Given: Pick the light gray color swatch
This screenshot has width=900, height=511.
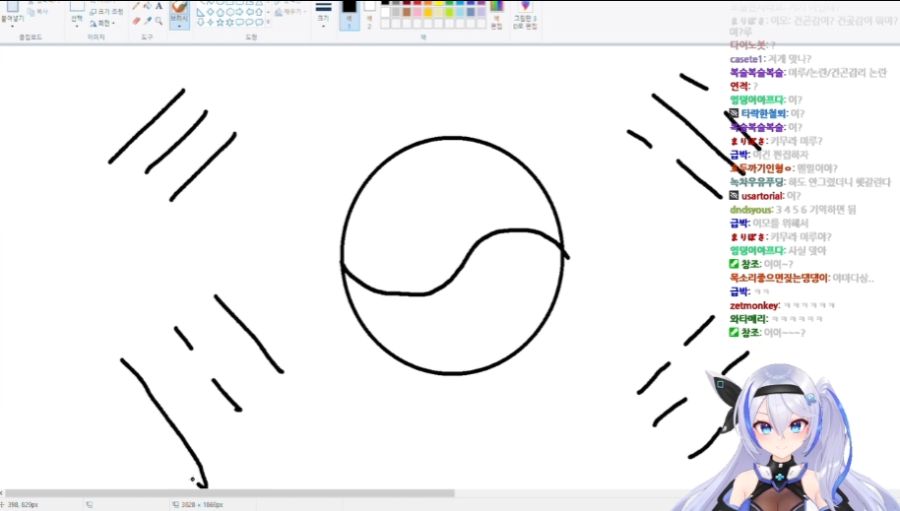Looking at the screenshot, I should pyautogui.click(x=396, y=12).
